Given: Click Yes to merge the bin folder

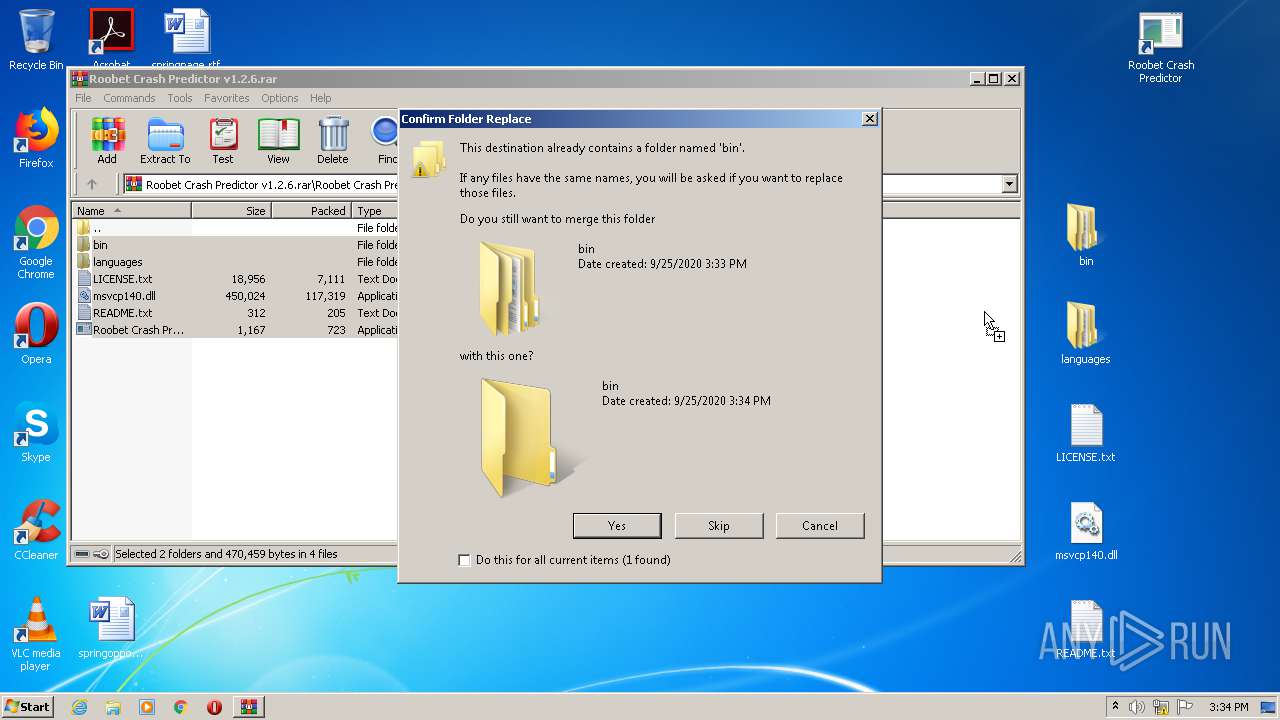Looking at the screenshot, I should [617, 526].
